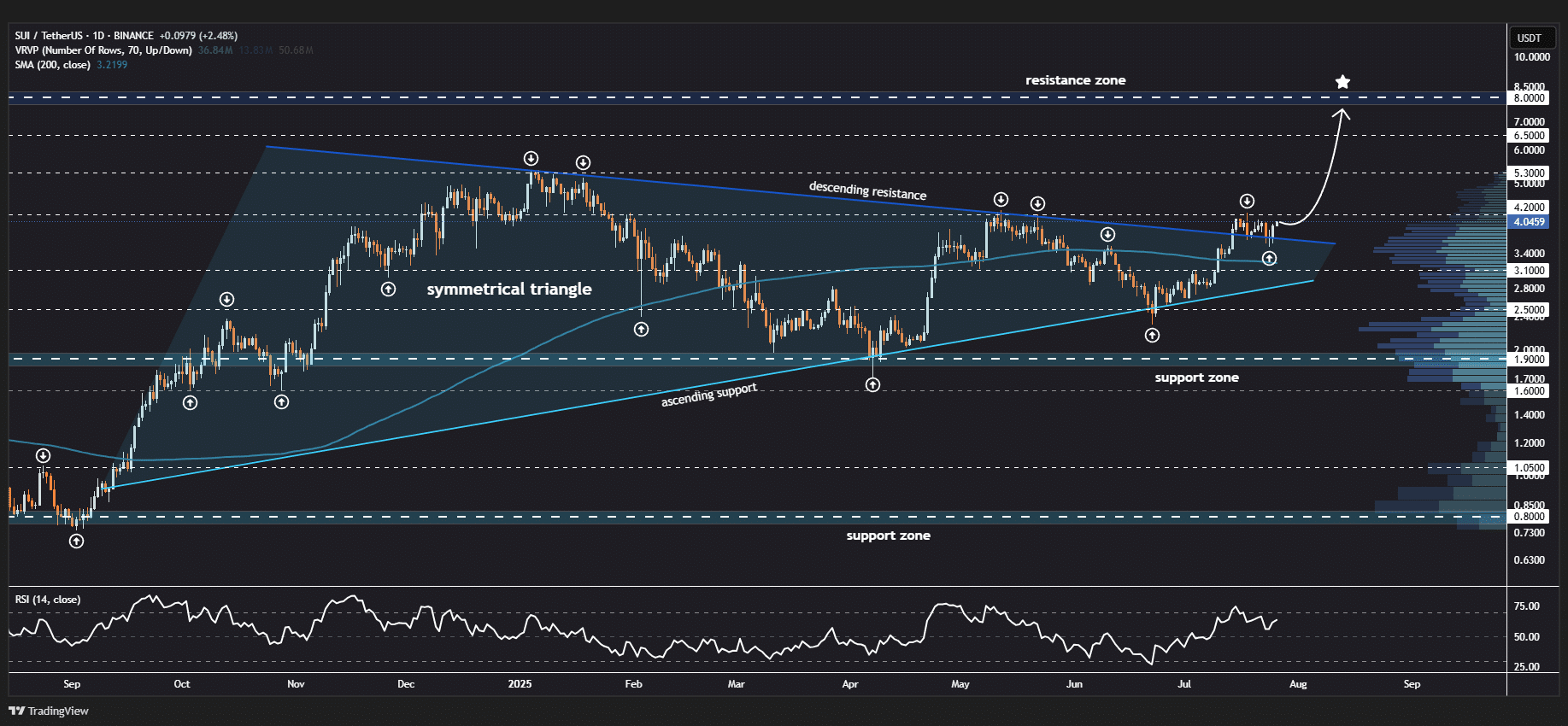1568x726 pixels.
Task: Click the down arrow marker above September 2024 peak
Action: tap(43, 456)
